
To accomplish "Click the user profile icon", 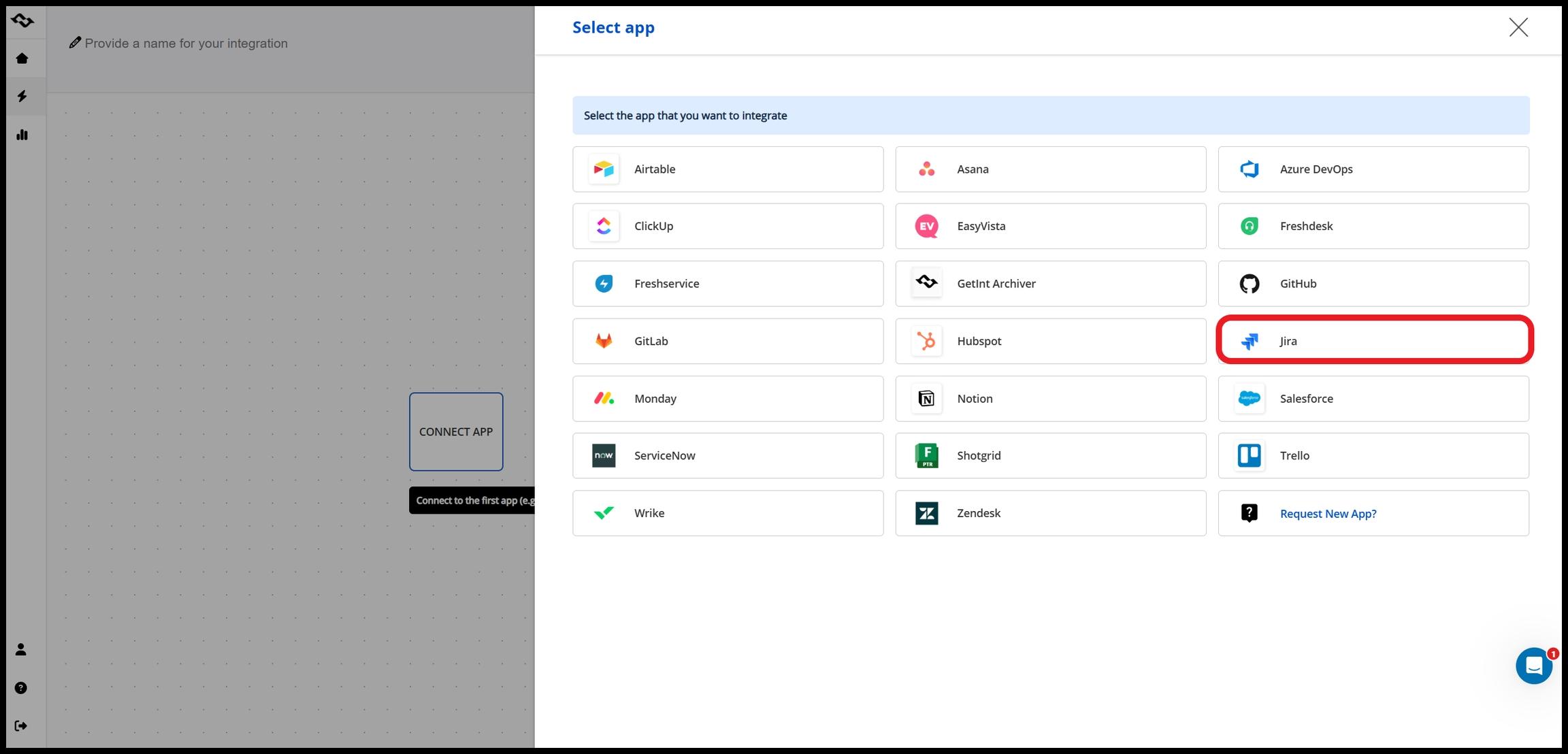I will tap(21, 650).
